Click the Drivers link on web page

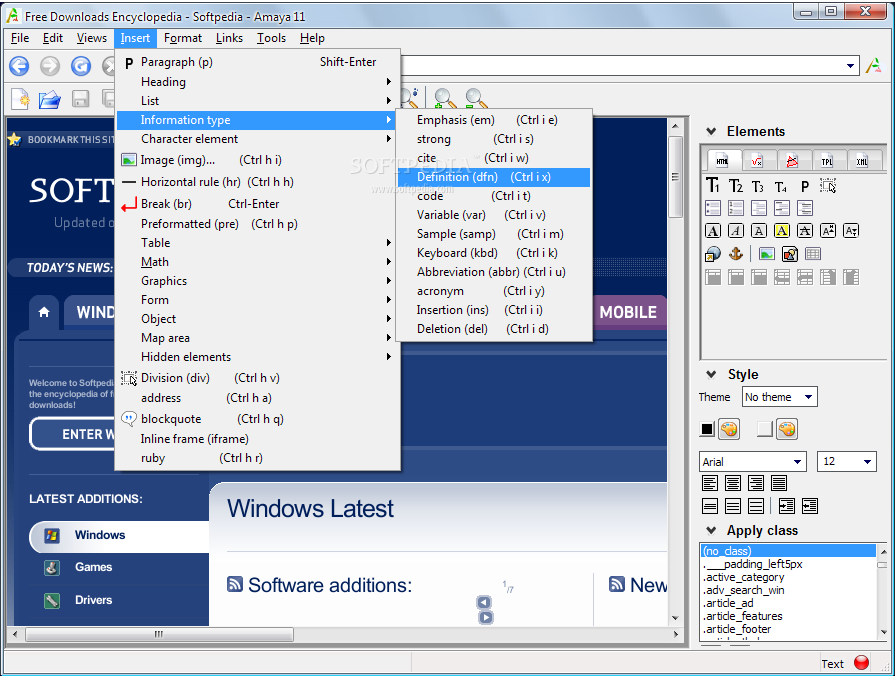94,600
